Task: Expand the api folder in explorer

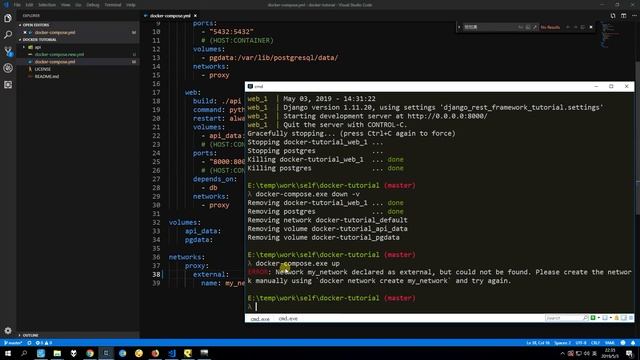Action: tap(78, 47)
